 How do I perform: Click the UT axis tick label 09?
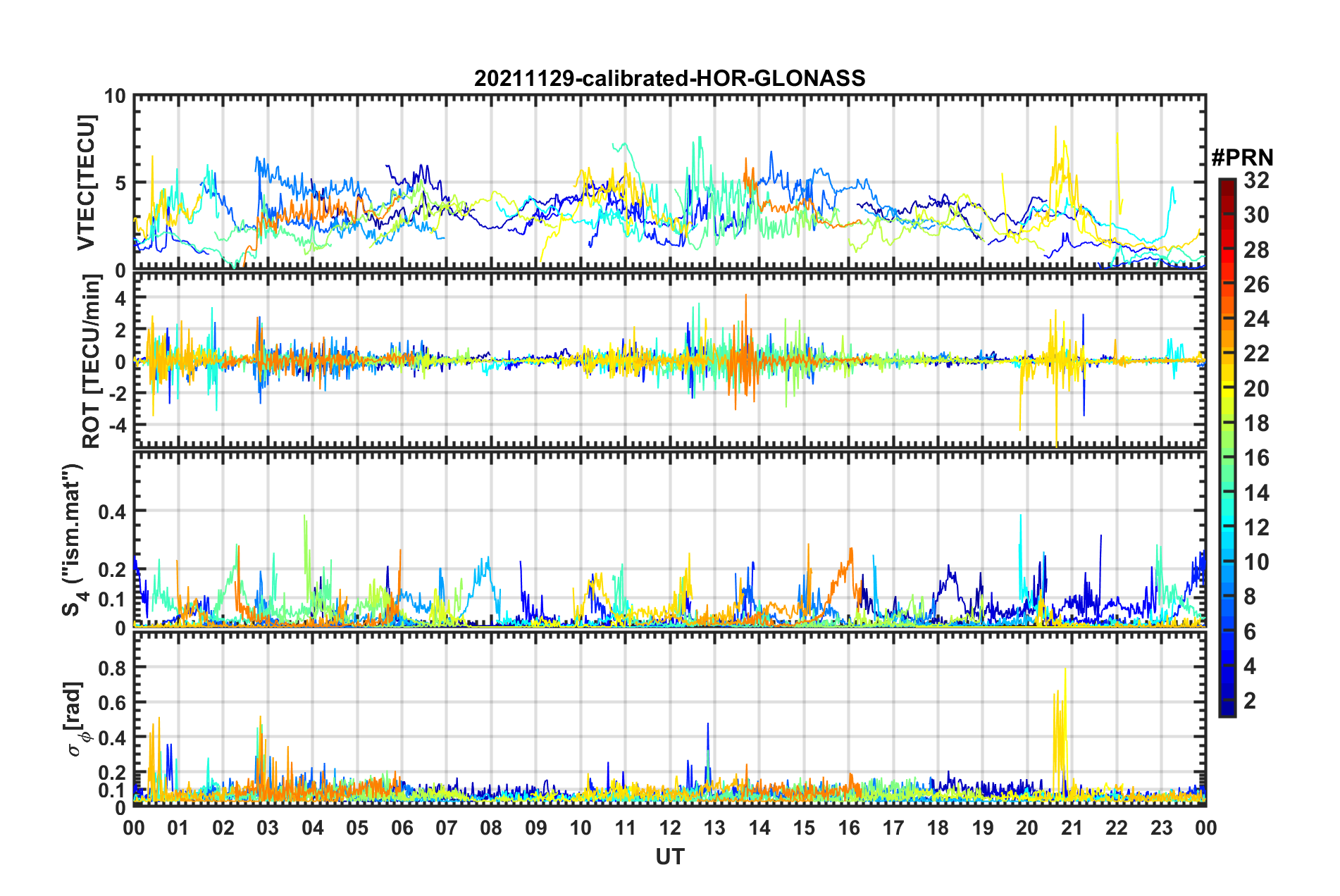click(x=536, y=828)
